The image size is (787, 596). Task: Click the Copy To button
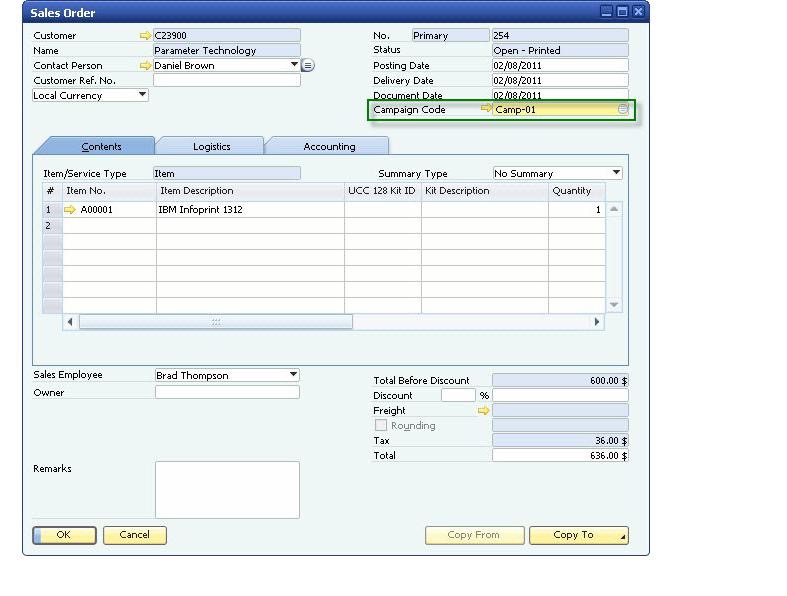pyautogui.click(x=579, y=535)
